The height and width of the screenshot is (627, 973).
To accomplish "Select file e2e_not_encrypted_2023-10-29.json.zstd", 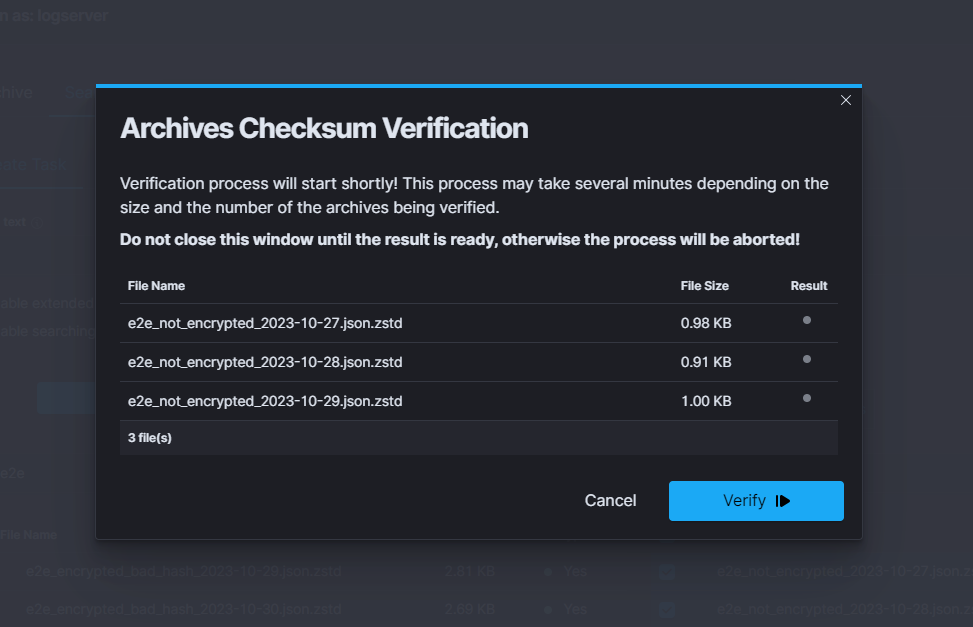I will pyautogui.click(x=265, y=401).
